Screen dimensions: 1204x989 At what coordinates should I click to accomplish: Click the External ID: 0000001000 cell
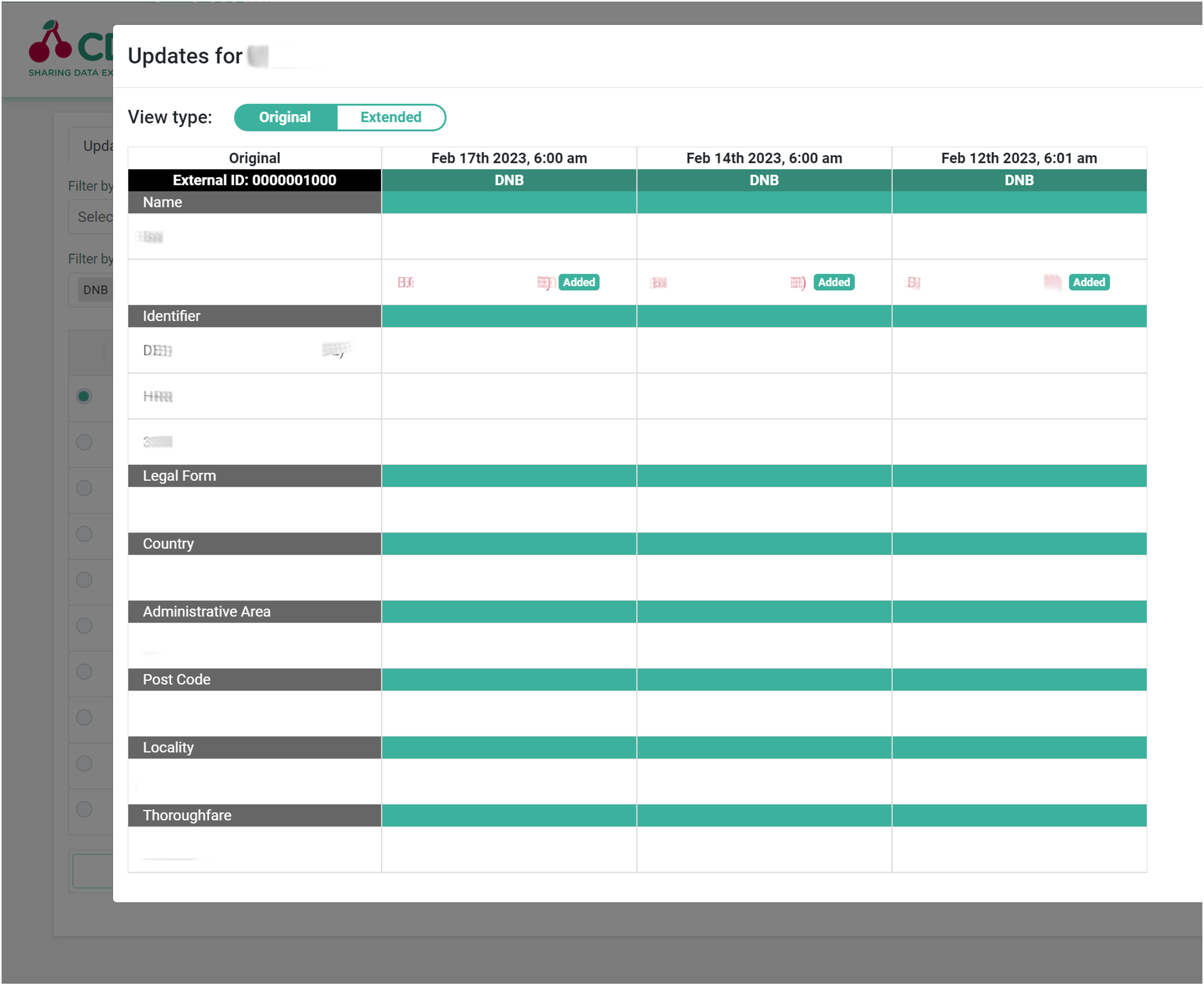pos(255,180)
